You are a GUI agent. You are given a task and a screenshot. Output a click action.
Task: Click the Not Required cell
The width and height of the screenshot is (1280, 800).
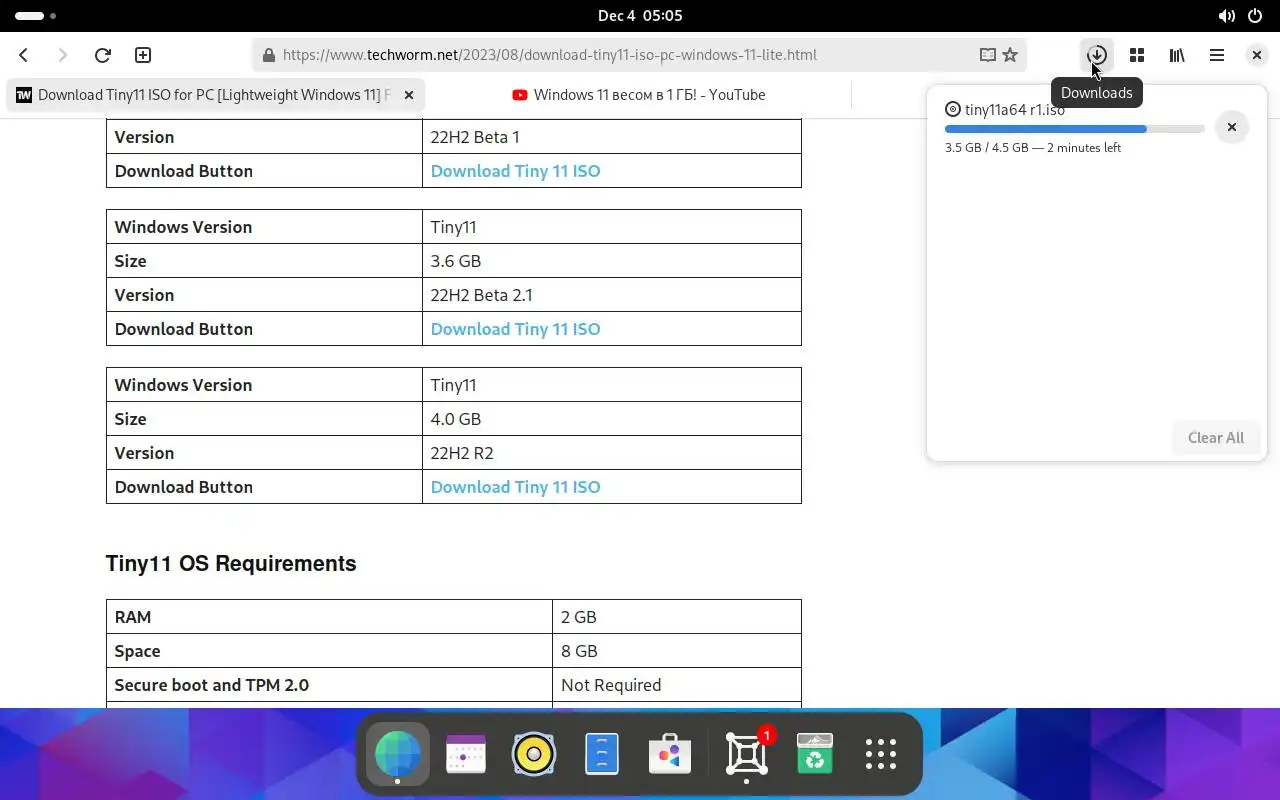tap(677, 685)
